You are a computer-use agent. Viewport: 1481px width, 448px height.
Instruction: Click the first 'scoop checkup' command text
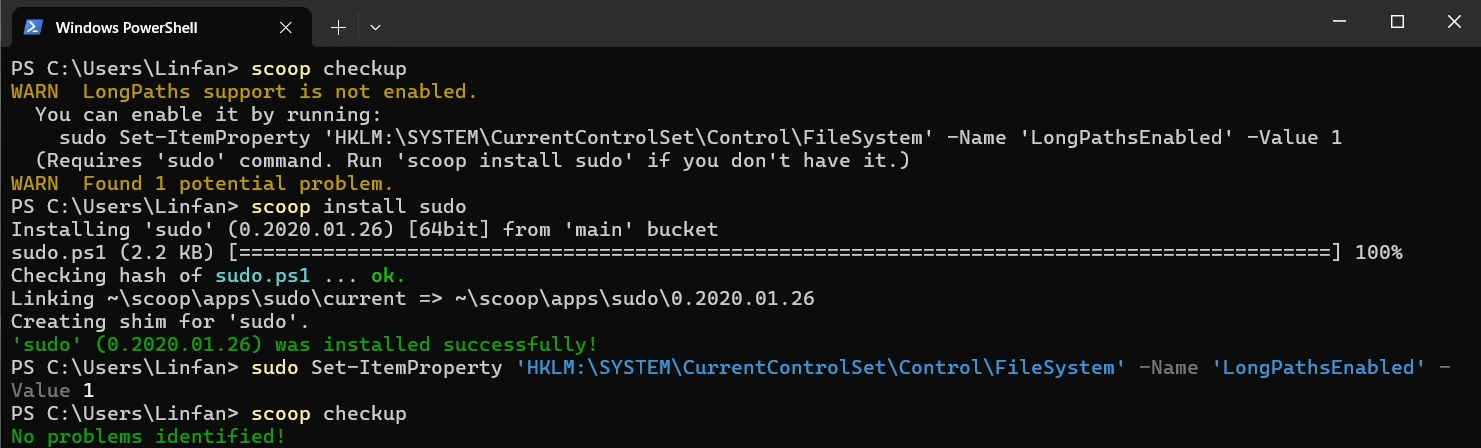click(329, 69)
